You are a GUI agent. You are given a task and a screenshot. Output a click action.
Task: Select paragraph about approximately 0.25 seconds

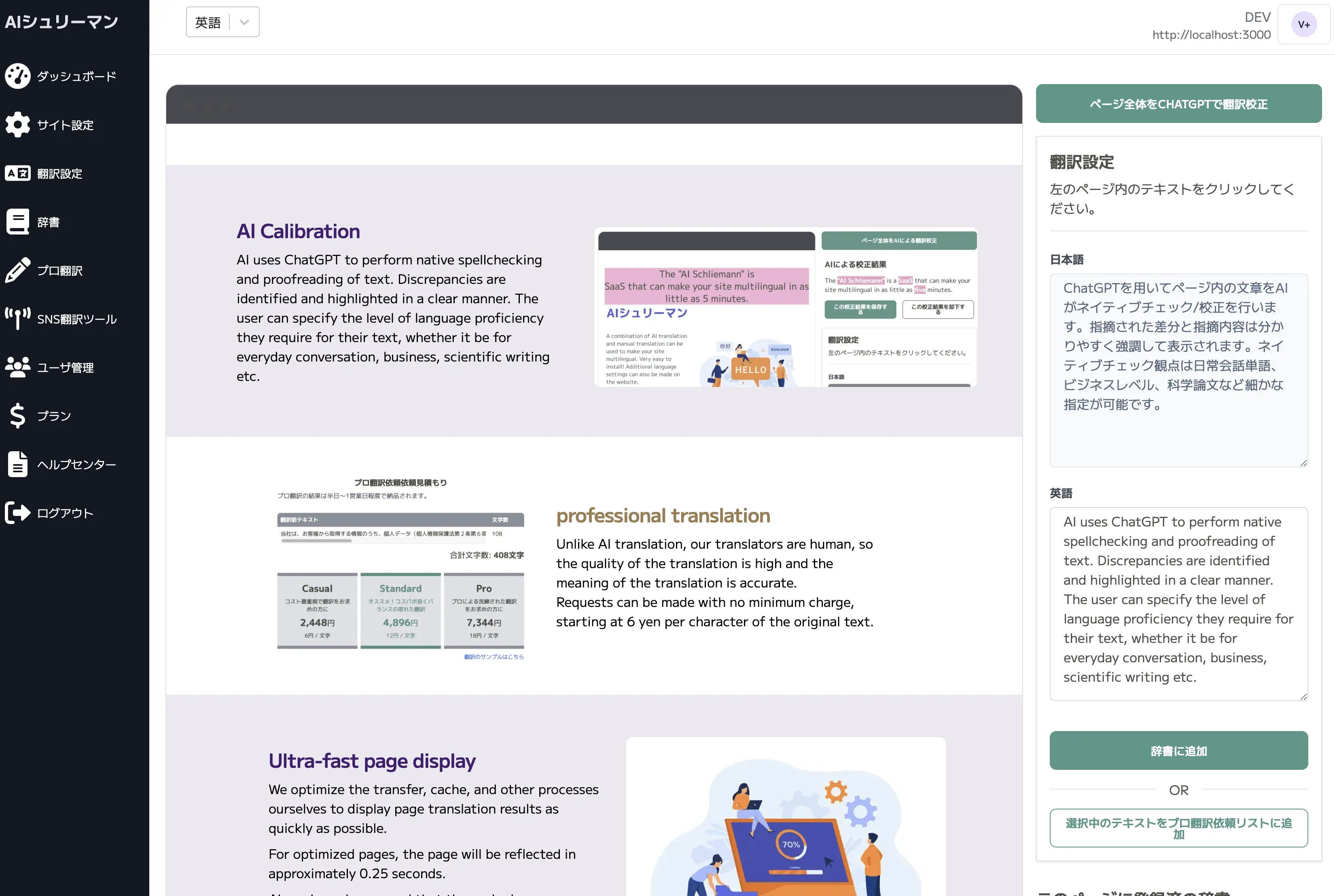pos(422,863)
